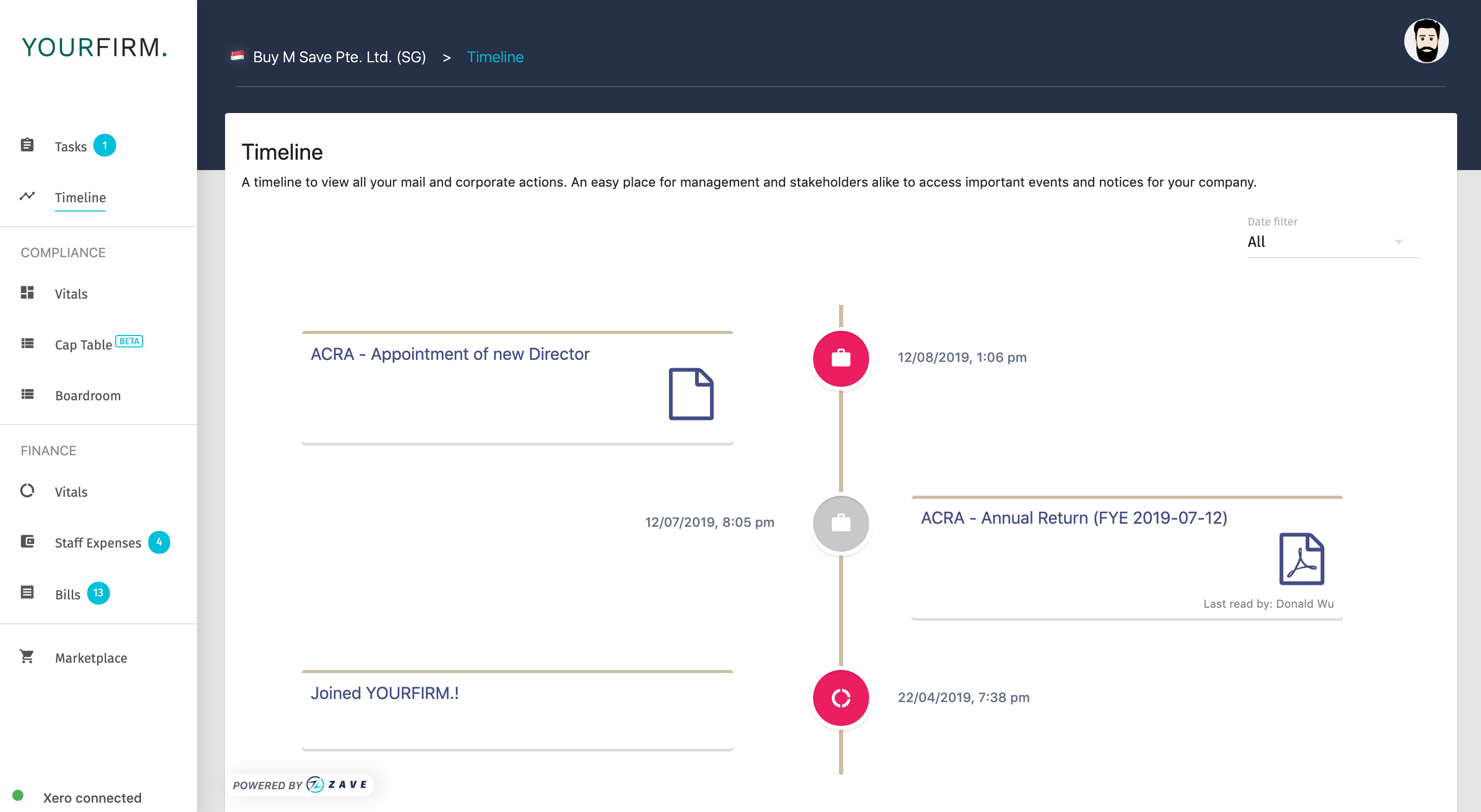Click the Zave logo in Powered By

click(337, 785)
